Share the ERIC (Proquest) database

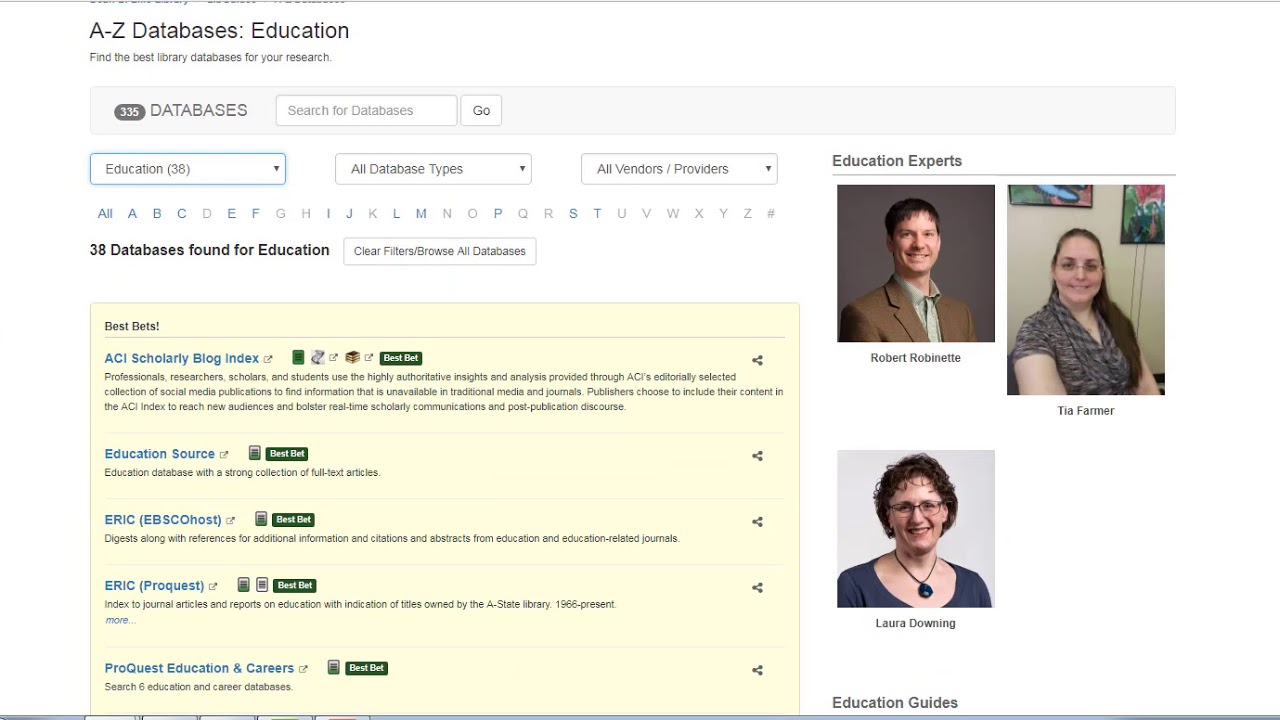[757, 588]
